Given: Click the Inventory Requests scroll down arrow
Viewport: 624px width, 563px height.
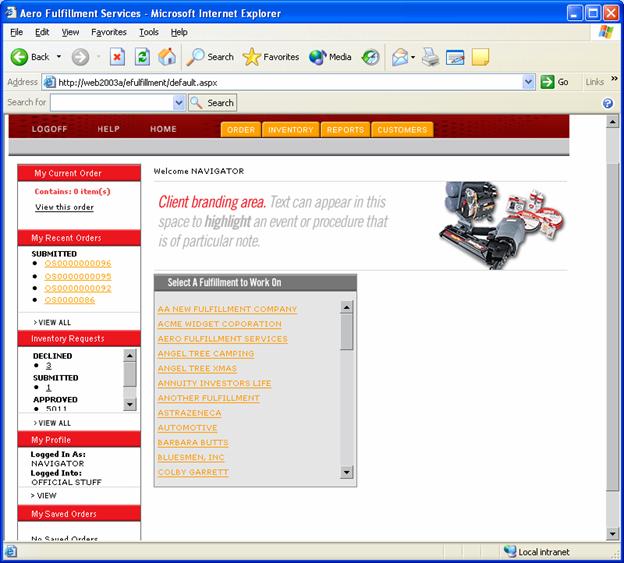Looking at the screenshot, I should tap(130, 404).
